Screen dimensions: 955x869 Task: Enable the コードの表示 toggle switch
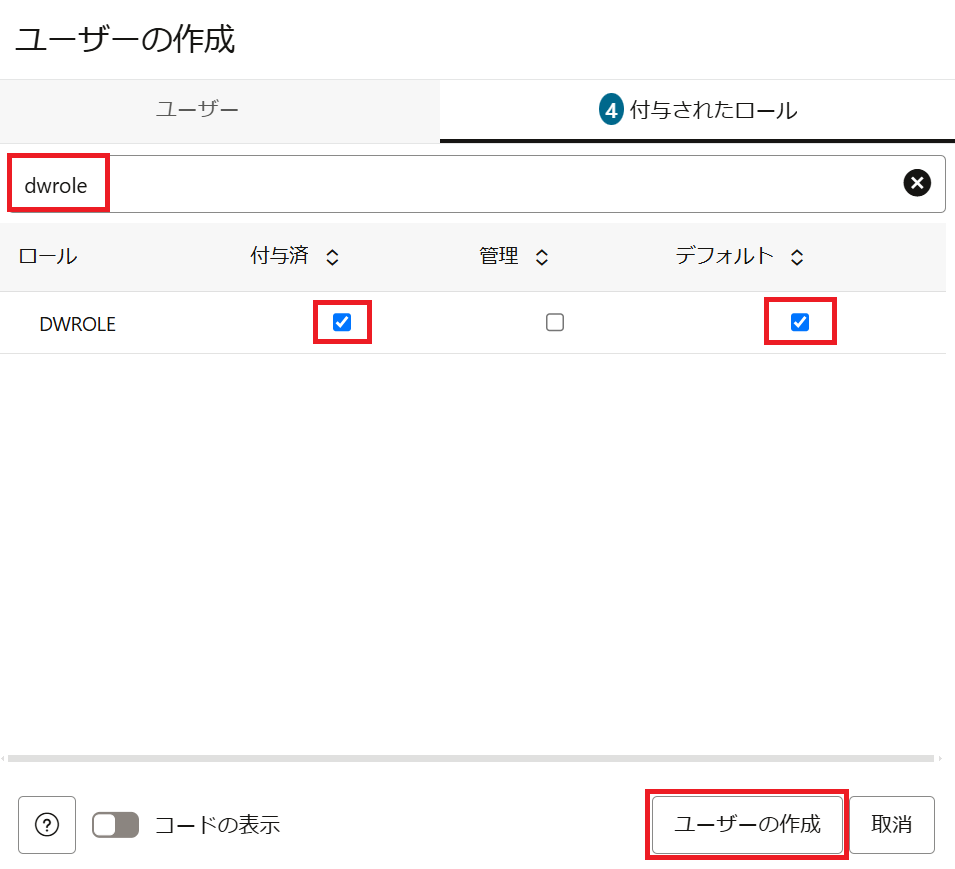coord(116,824)
